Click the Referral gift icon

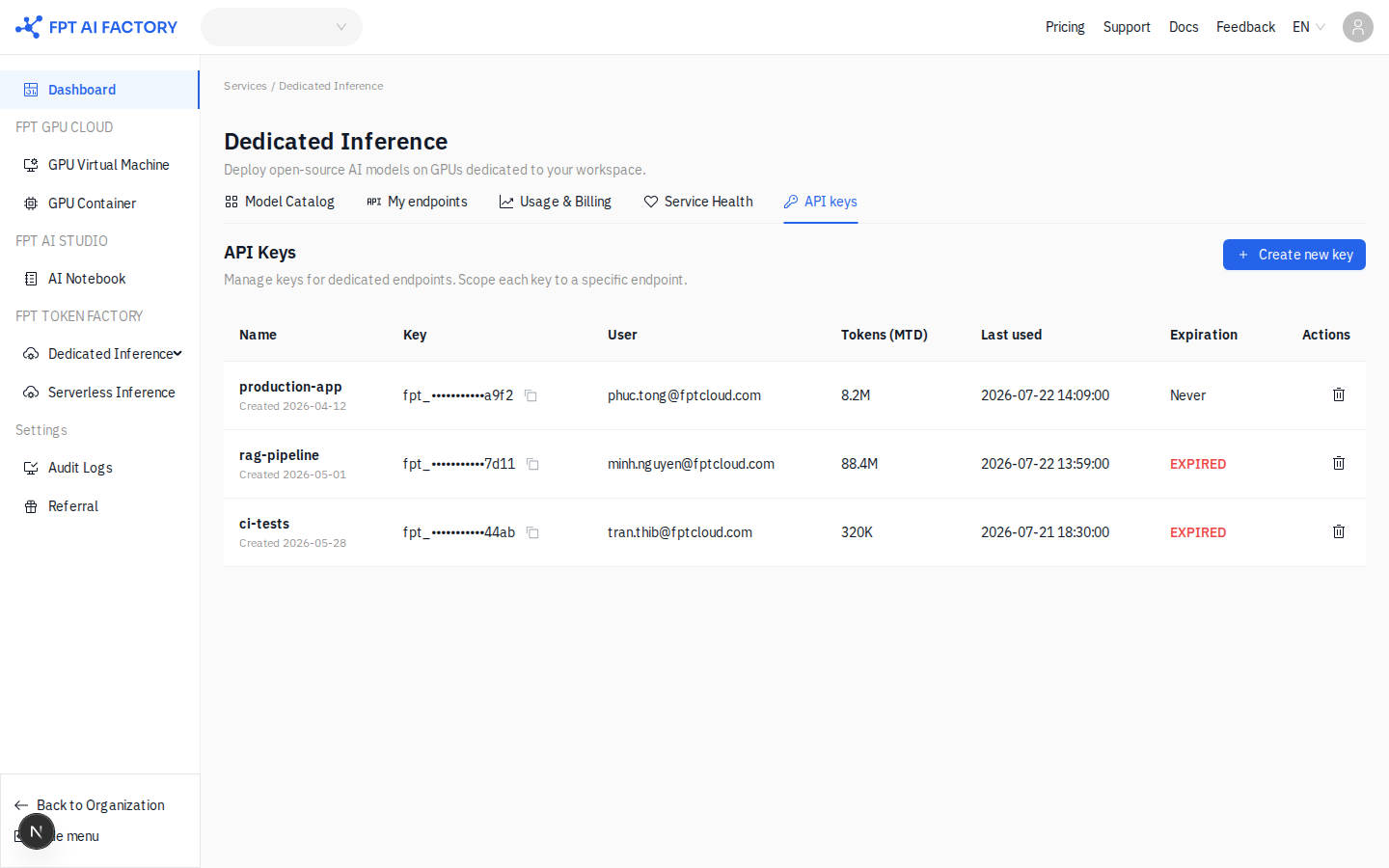pyautogui.click(x=31, y=506)
